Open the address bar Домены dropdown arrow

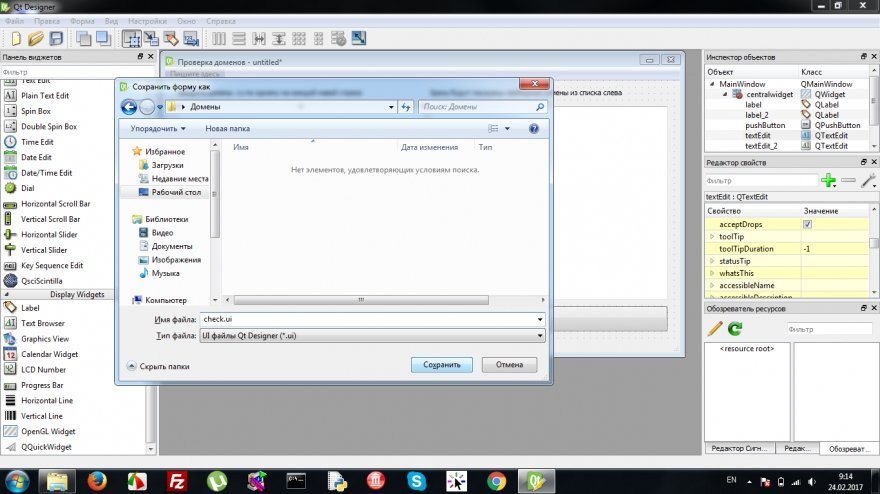click(x=391, y=107)
